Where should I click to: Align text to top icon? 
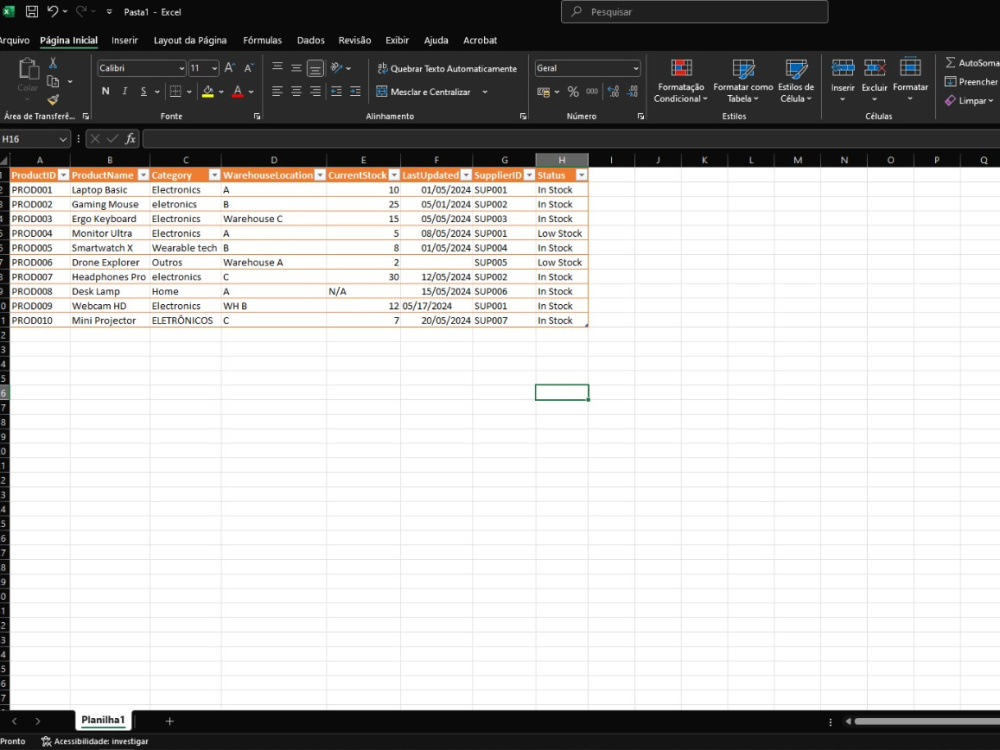(x=277, y=68)
